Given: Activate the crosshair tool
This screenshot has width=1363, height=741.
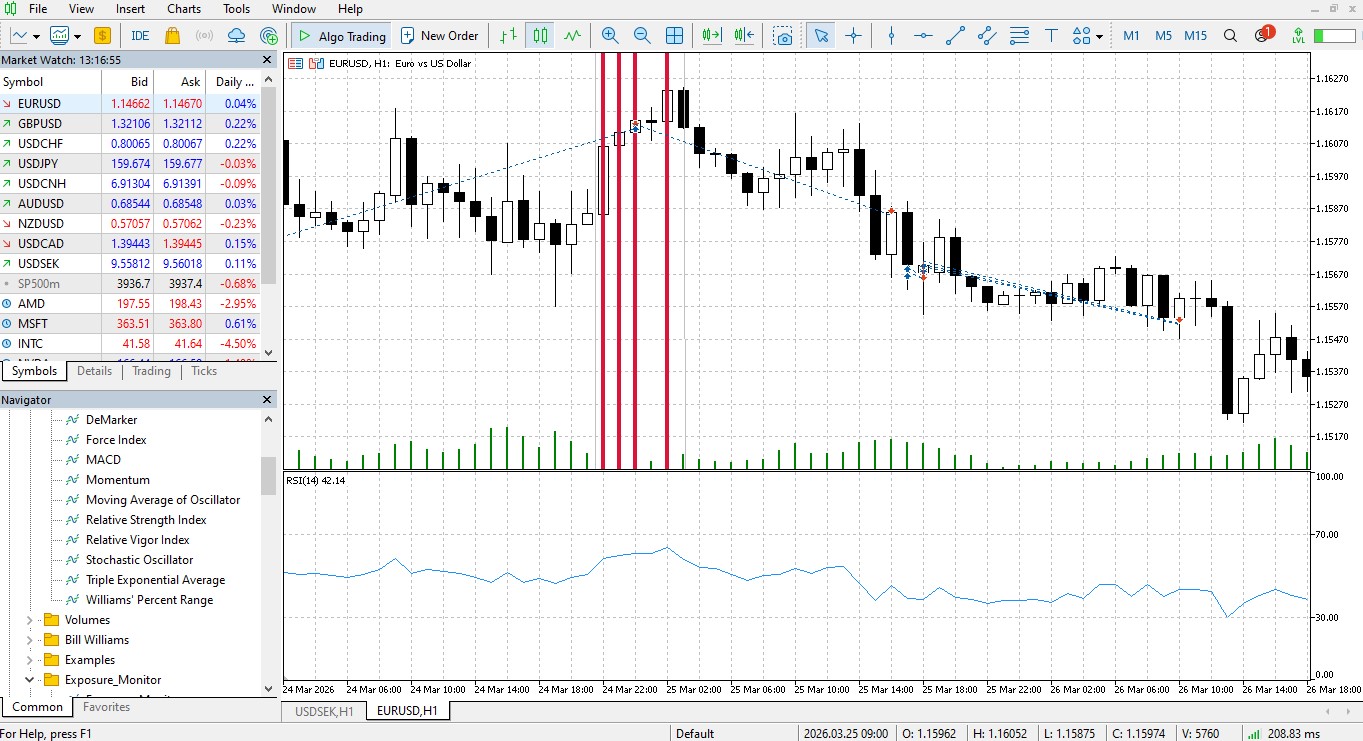Looking at the screenshot, I should (854, 35).
